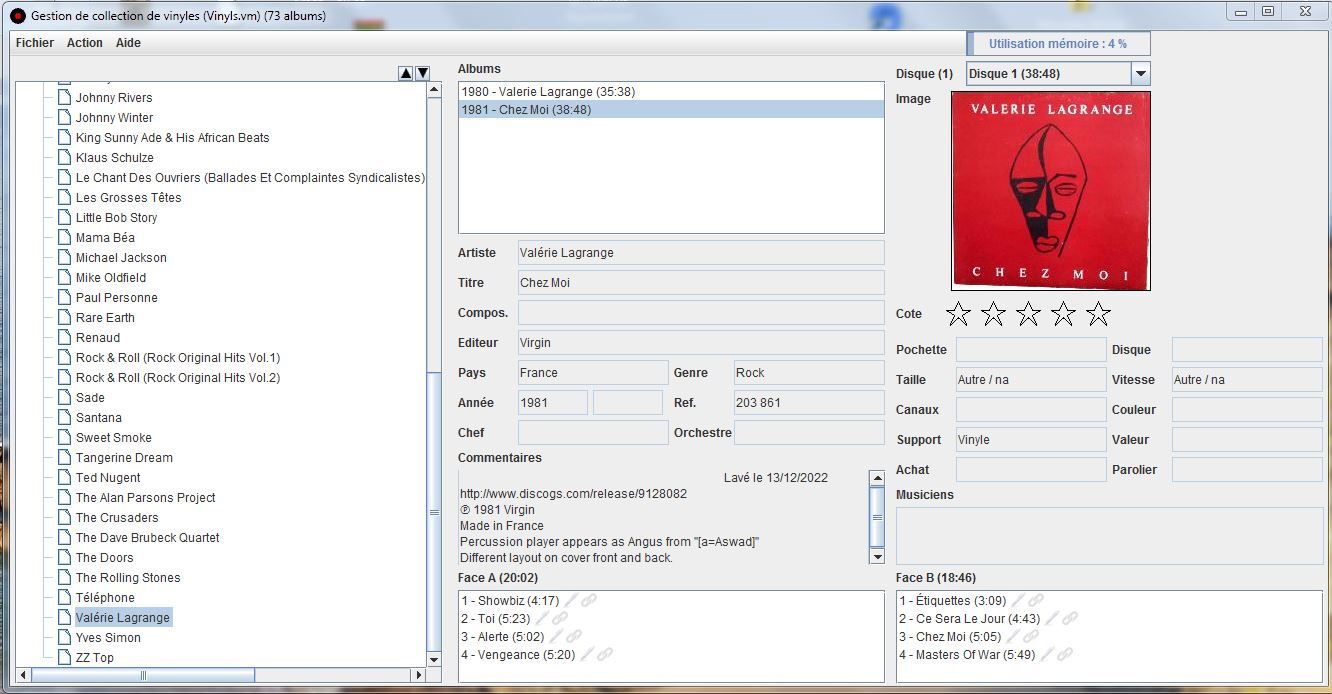
Task: Click the discogs URL in comments
Action: 573,494
